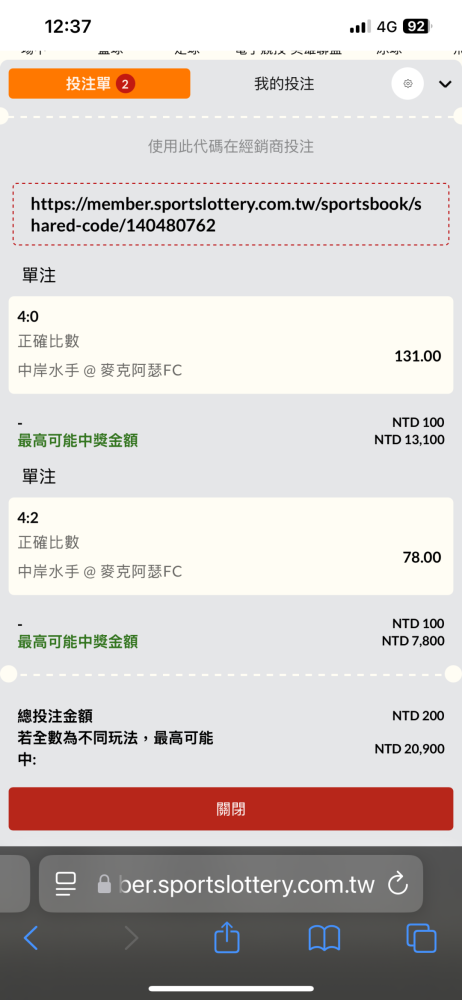Open page reader menu icon in address bar
This screenshot has width=462, height=1000.
pos(66,883)
